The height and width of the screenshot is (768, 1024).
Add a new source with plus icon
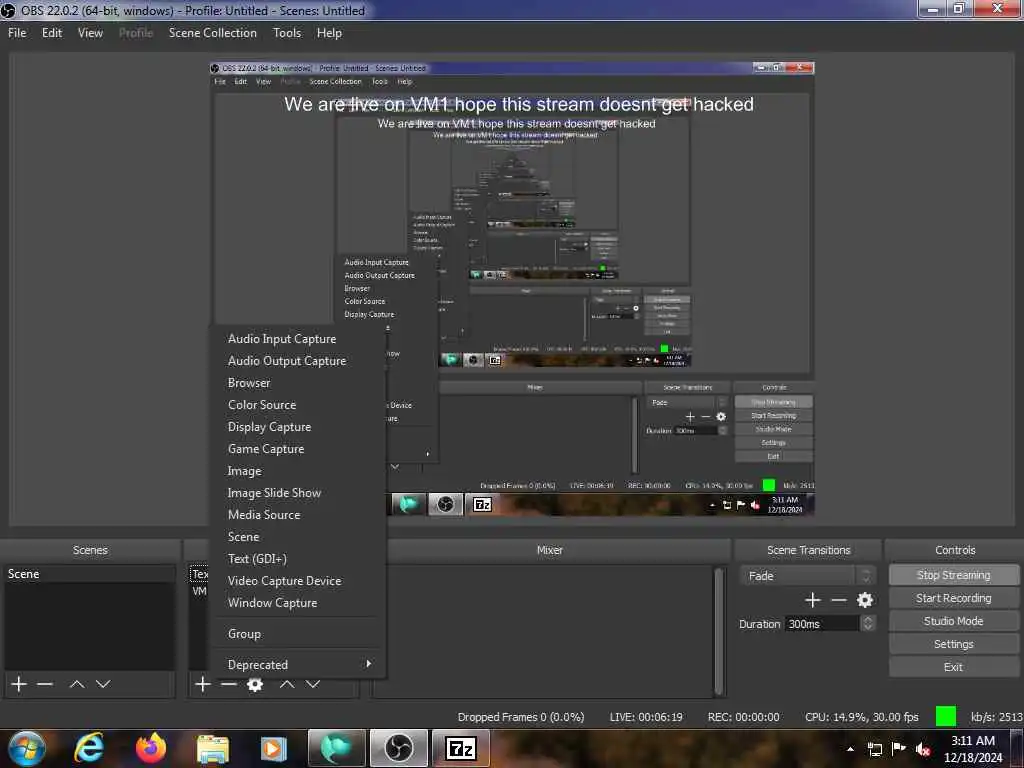pyautogui.click(x=203, y=684)
